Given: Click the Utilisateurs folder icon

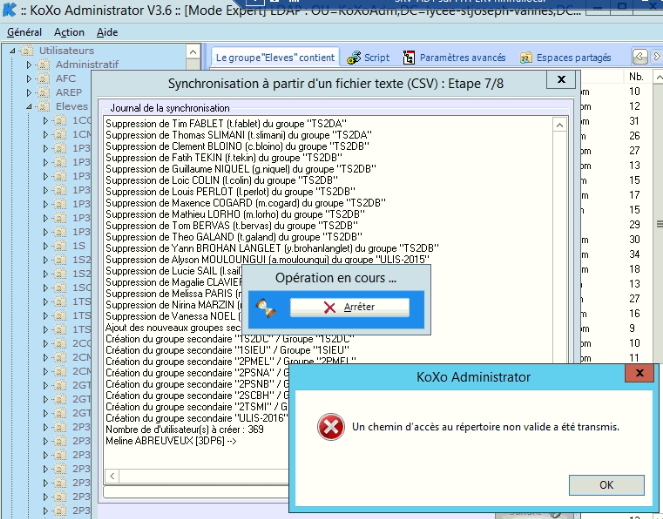Looking at the screenshot, I should pos(27,51).
